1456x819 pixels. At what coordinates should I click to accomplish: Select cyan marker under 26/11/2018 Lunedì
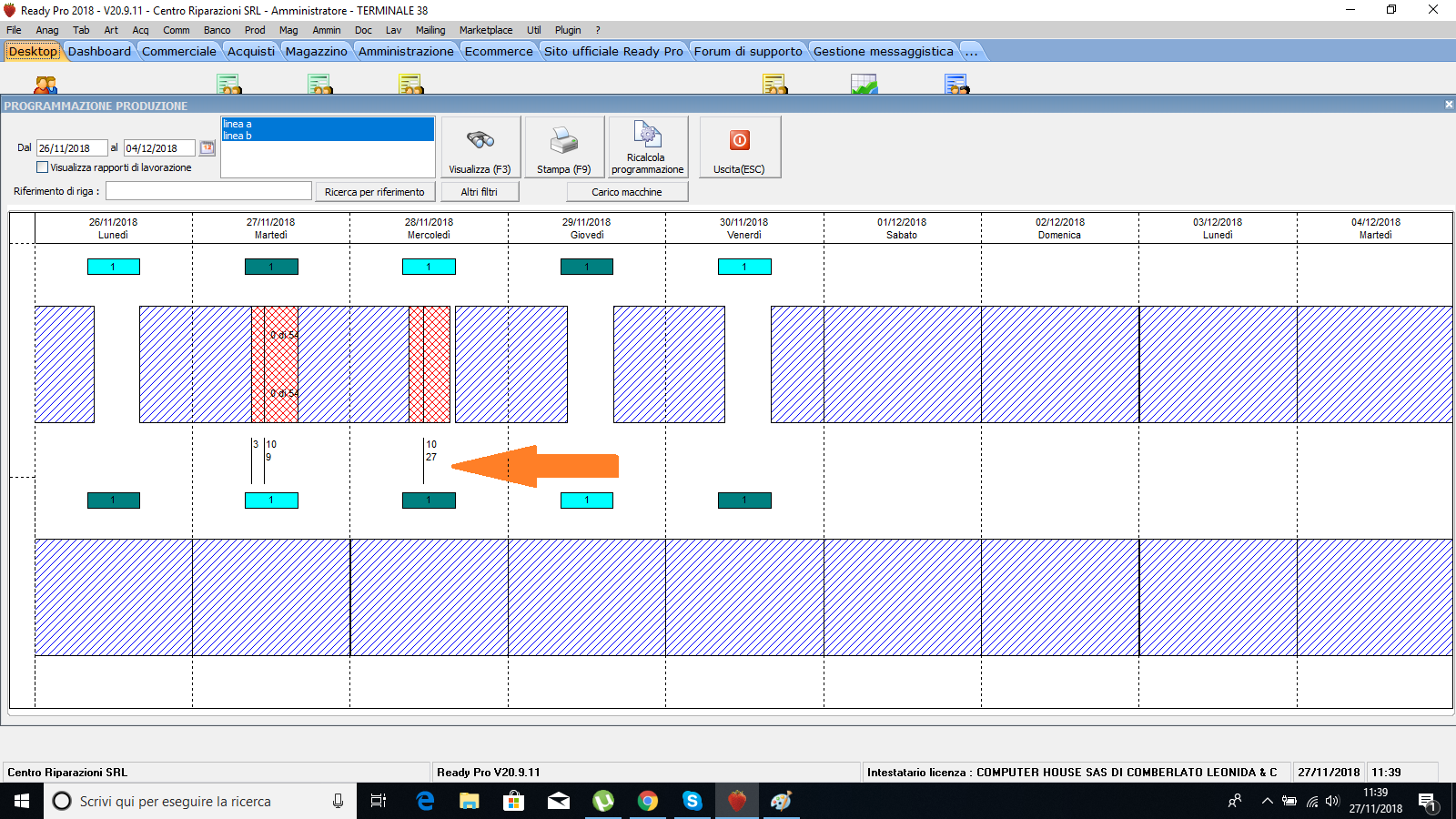(x=114, y=267)
